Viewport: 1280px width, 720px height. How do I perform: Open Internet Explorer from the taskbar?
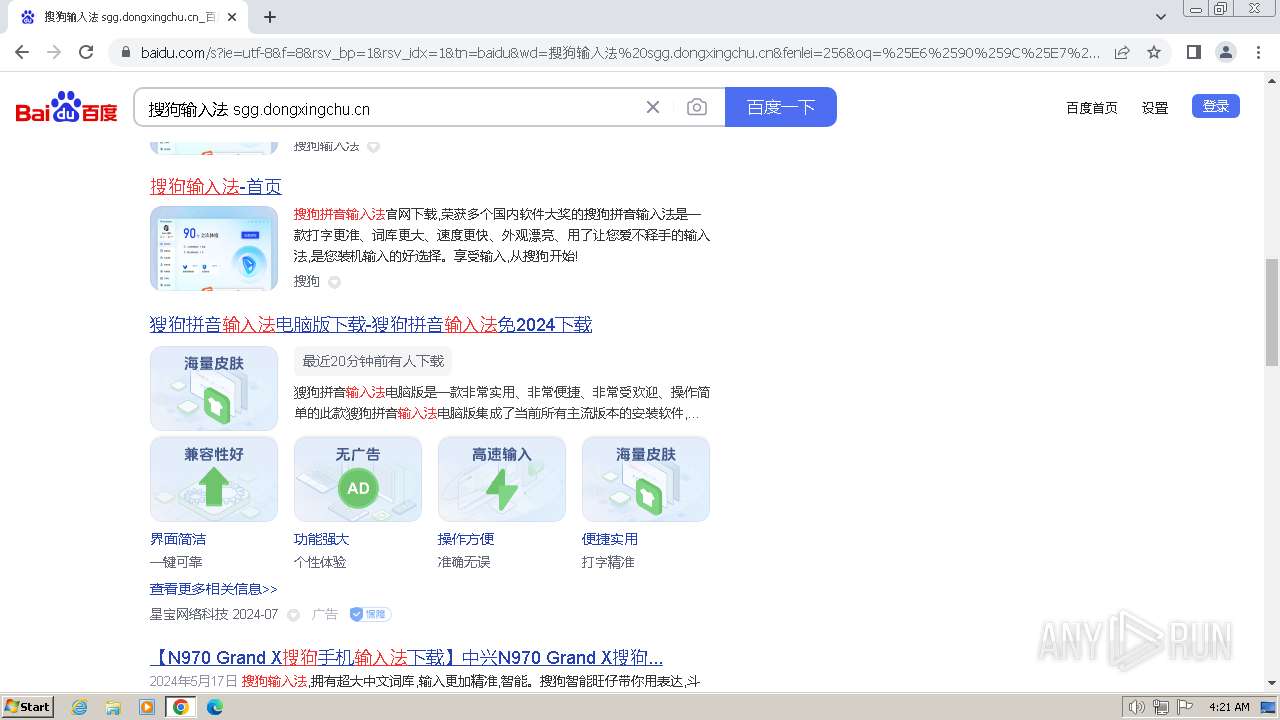tap(79, 707)
